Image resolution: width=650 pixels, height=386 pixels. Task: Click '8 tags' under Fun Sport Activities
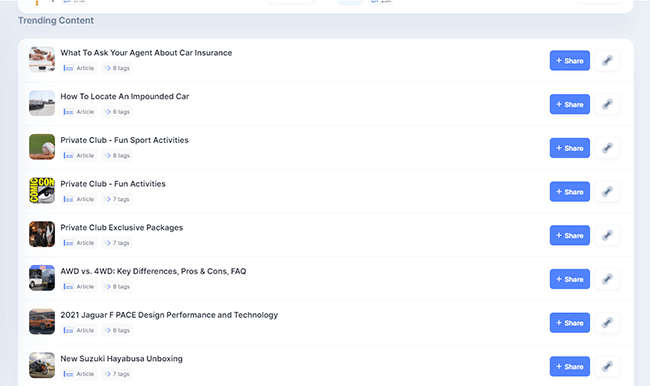click(x=117, y=155)
